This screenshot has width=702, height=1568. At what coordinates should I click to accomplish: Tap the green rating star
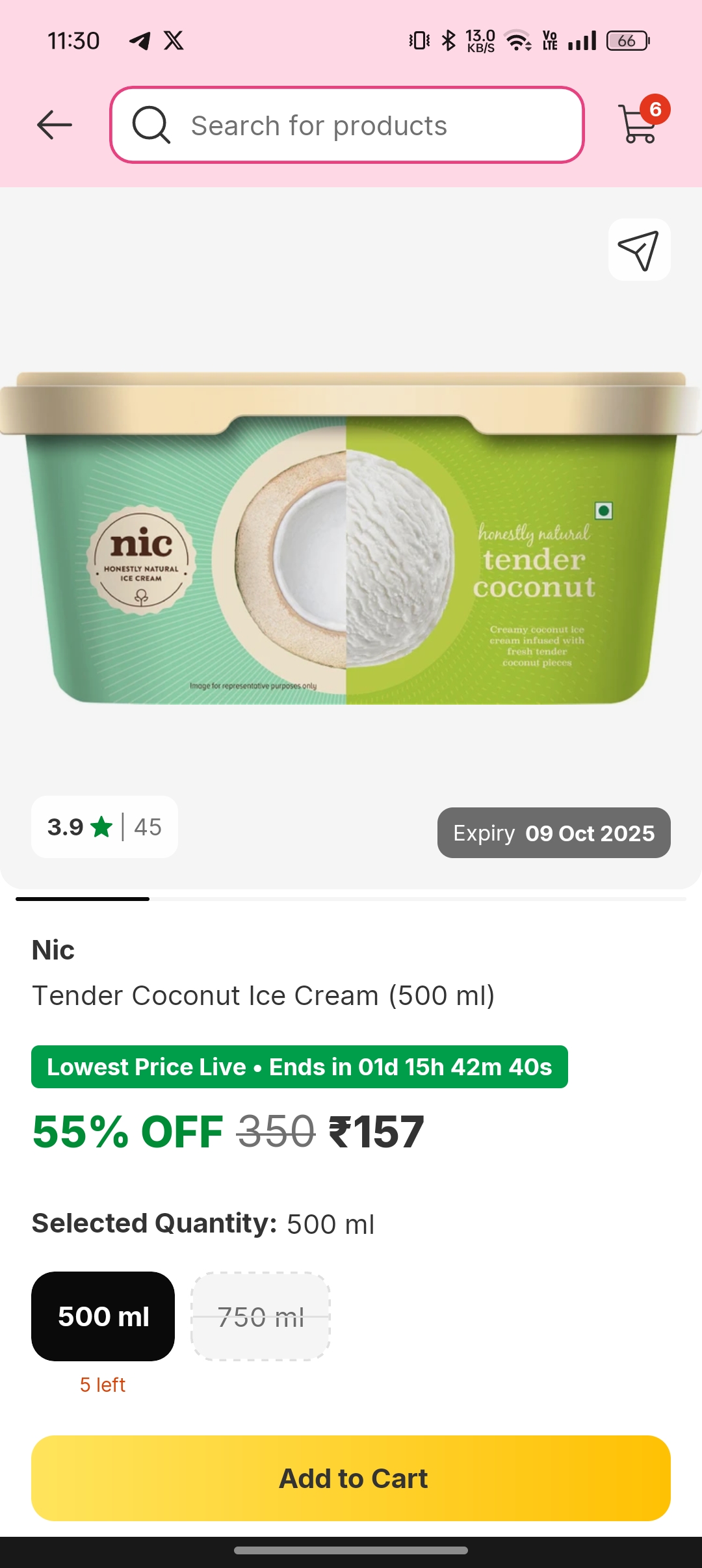click(x=101, y=827)
